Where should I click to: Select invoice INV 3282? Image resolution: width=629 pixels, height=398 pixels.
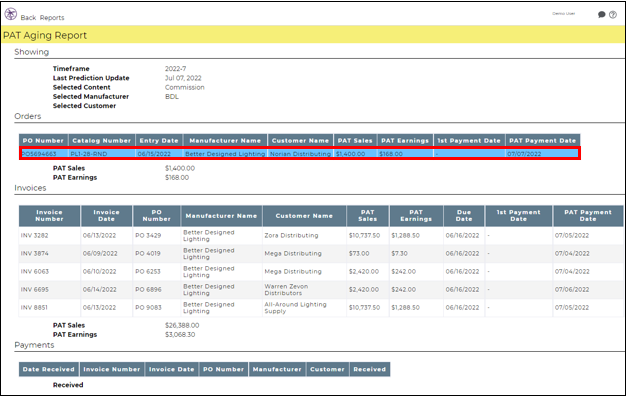point(34,236)
